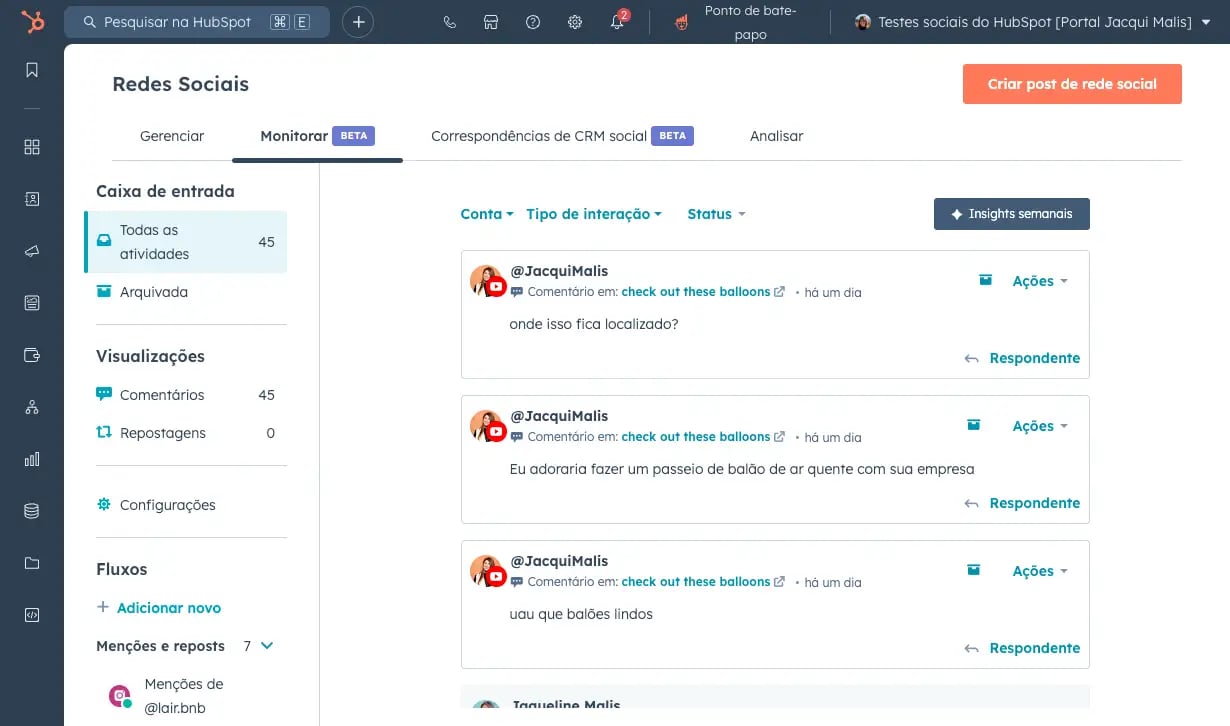
Task: Click the Criar post de rede social button
Action: (1071, 84)
